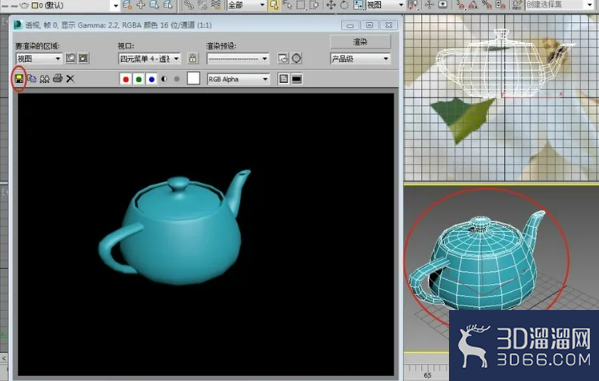Toggle keyboard shortcut override icon
Viewport: 599px width, 381px height.
coord(443,5)
